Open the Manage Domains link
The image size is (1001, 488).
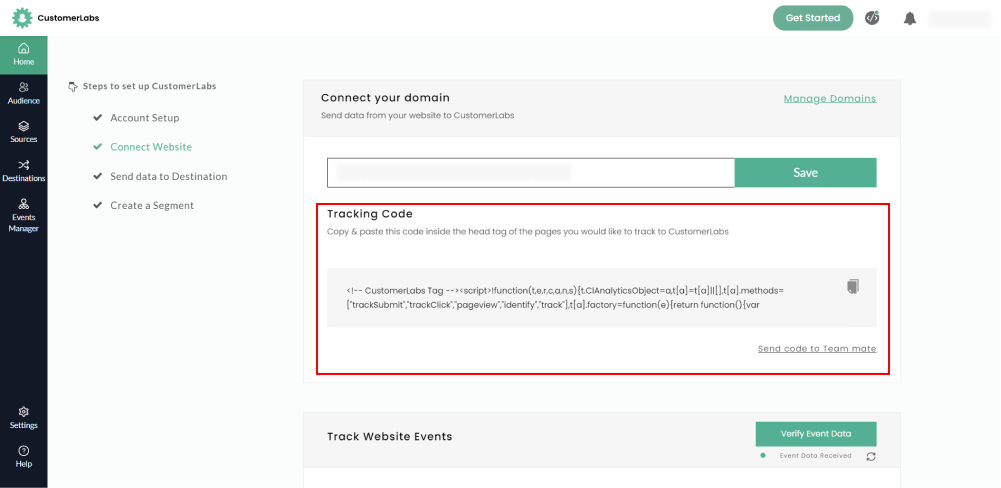click(x=829, y=99)
